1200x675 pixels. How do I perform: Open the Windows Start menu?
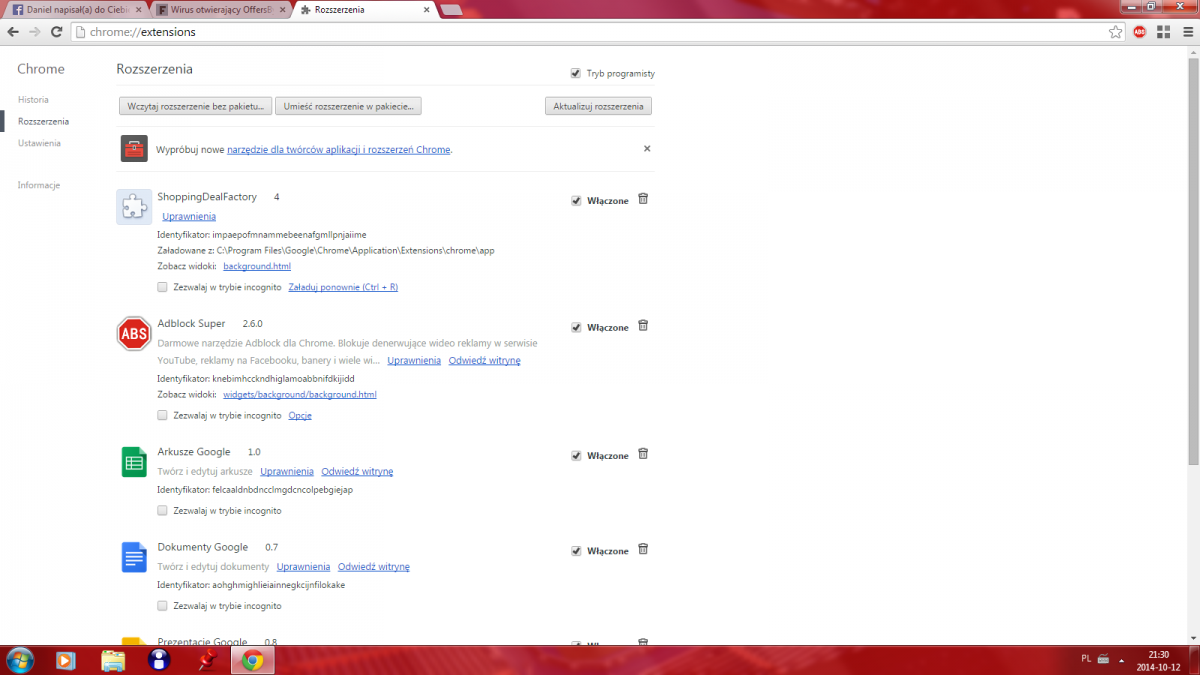(20, 660)
